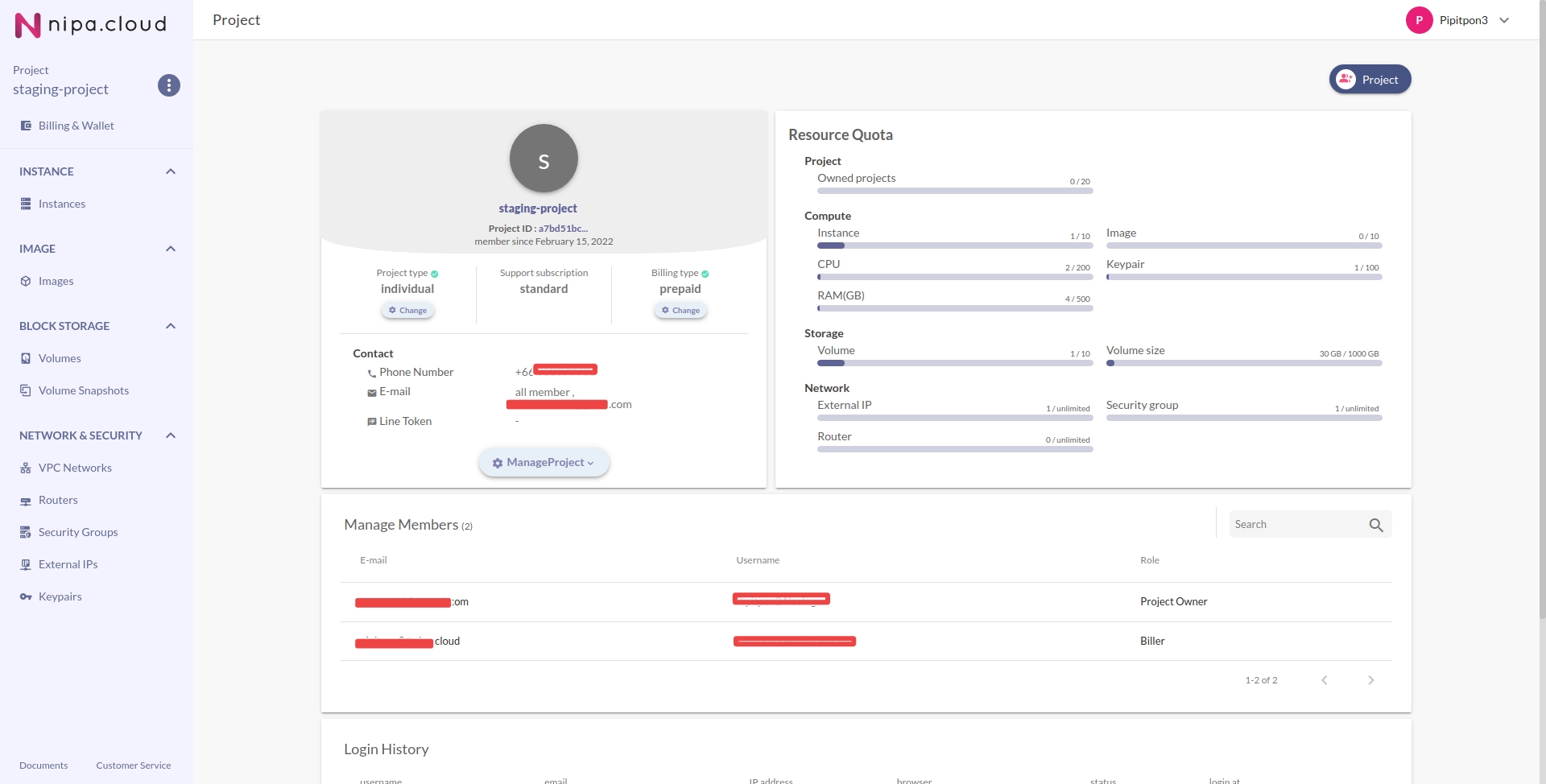Click the search magnifier icon

1375,525
